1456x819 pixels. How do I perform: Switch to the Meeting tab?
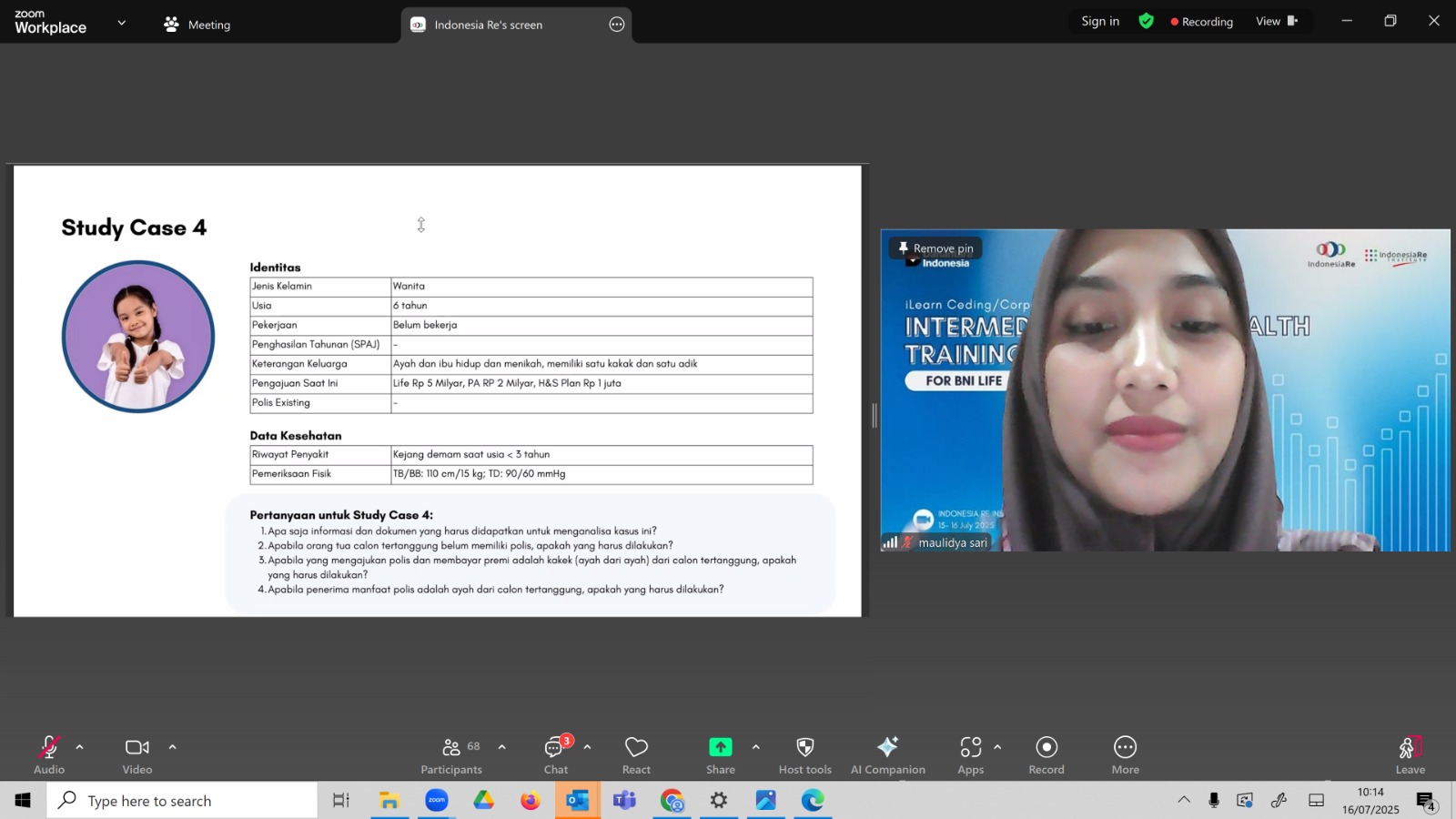pyautogui.click(x=197, y=25)
